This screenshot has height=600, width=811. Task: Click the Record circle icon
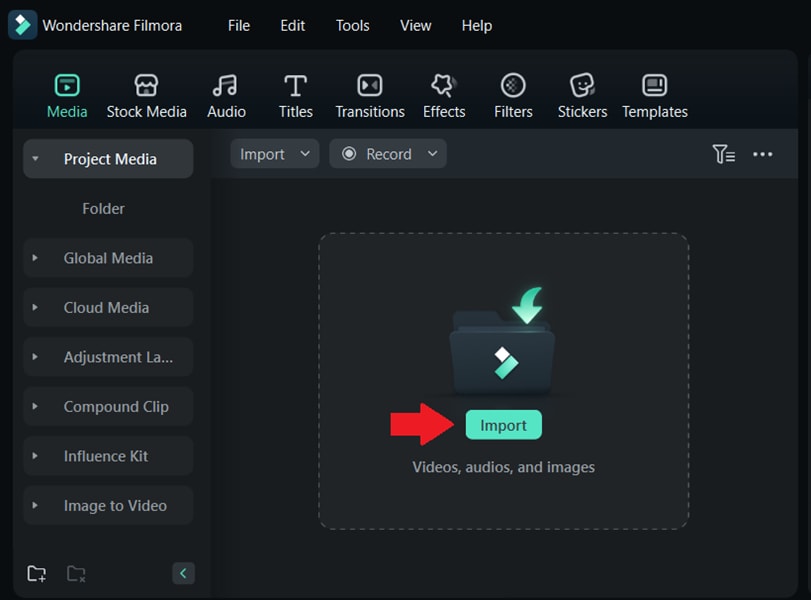(349, 154)
